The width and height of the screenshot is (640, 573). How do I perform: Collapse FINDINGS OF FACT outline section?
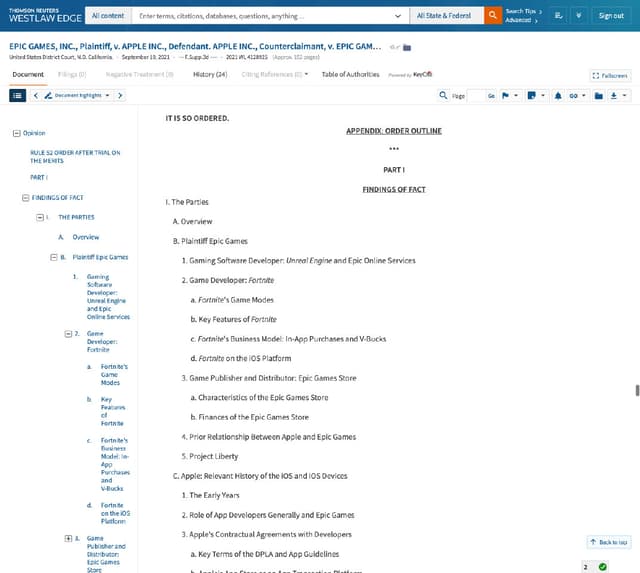pos(24,198)
